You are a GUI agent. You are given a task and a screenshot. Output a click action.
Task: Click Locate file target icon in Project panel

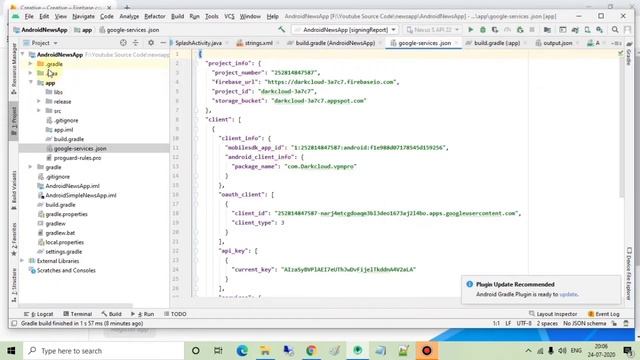(123, 42)
